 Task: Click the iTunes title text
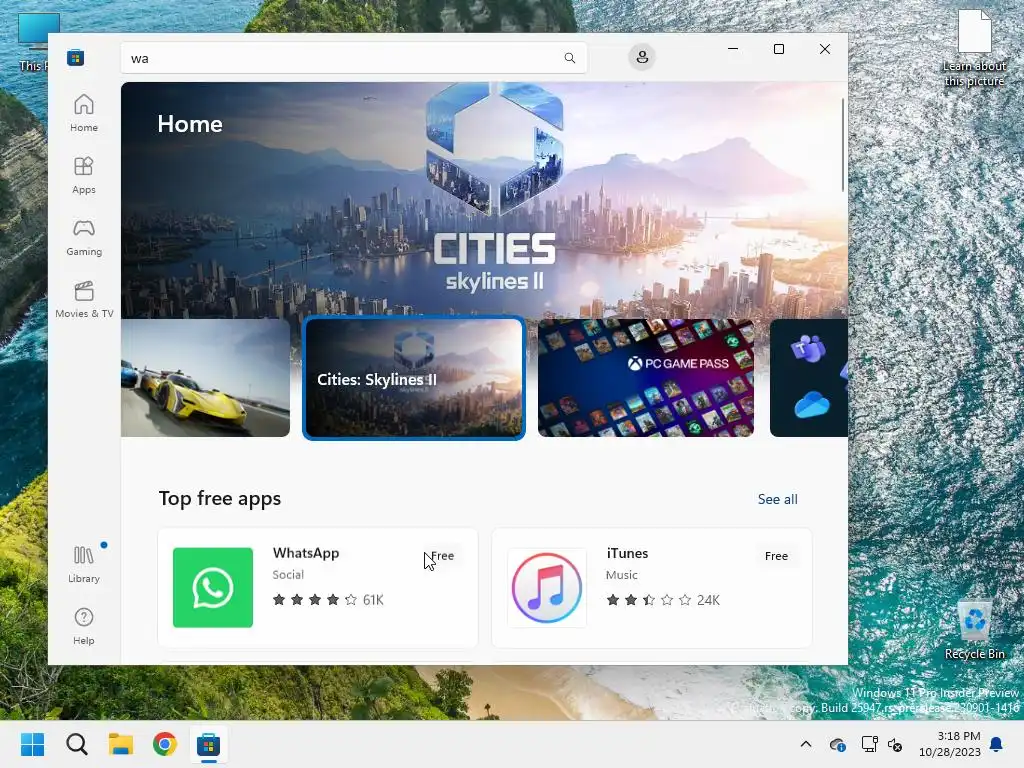point(627,553)
